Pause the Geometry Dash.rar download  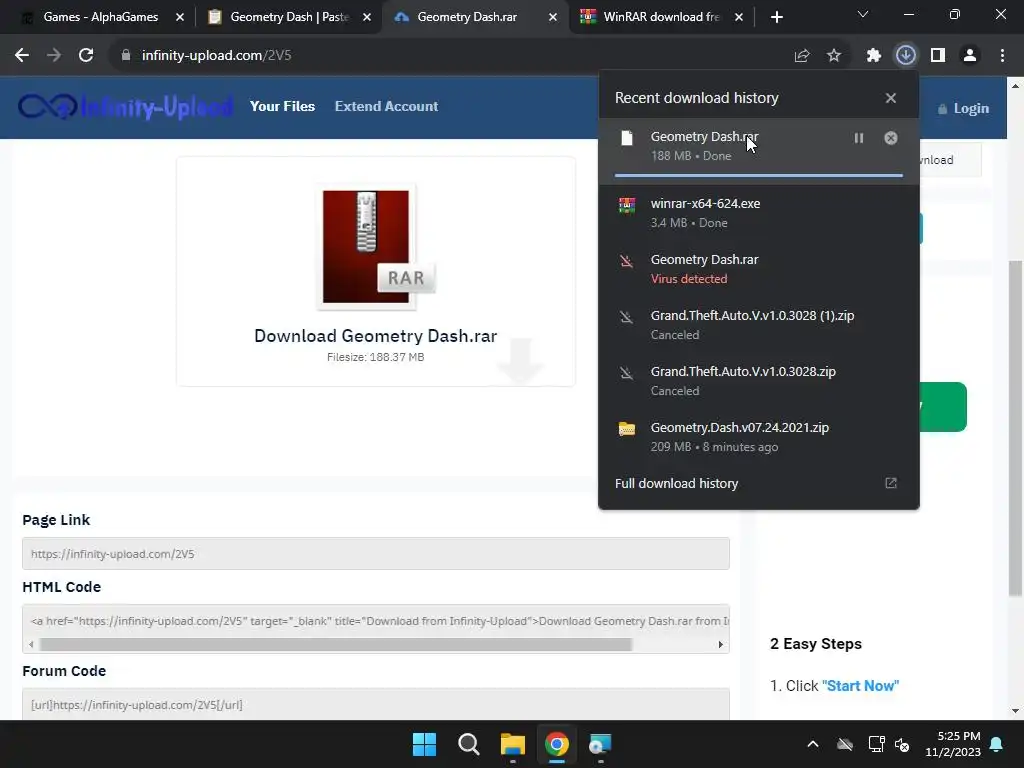[859, 138]
